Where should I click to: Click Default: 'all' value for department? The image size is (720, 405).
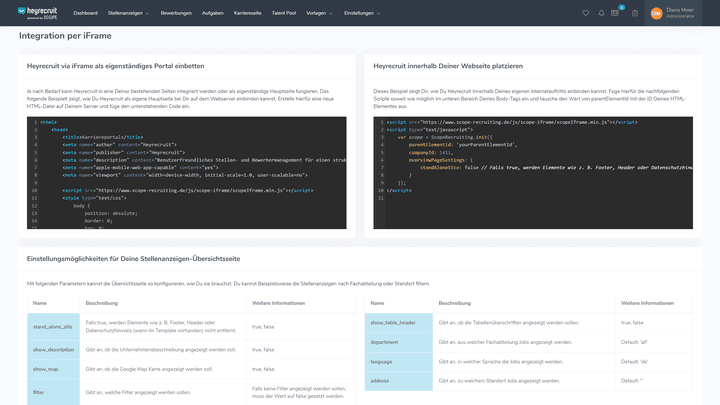click(634, 342)
